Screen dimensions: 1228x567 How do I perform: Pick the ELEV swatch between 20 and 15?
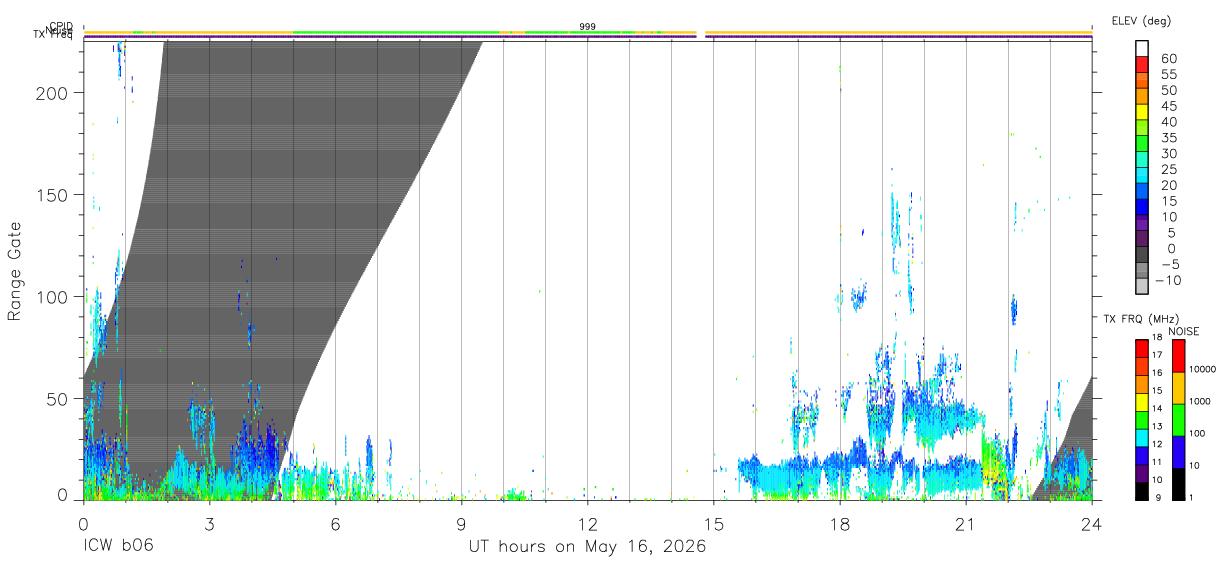pyautogui.click(x=1142, y=193)
